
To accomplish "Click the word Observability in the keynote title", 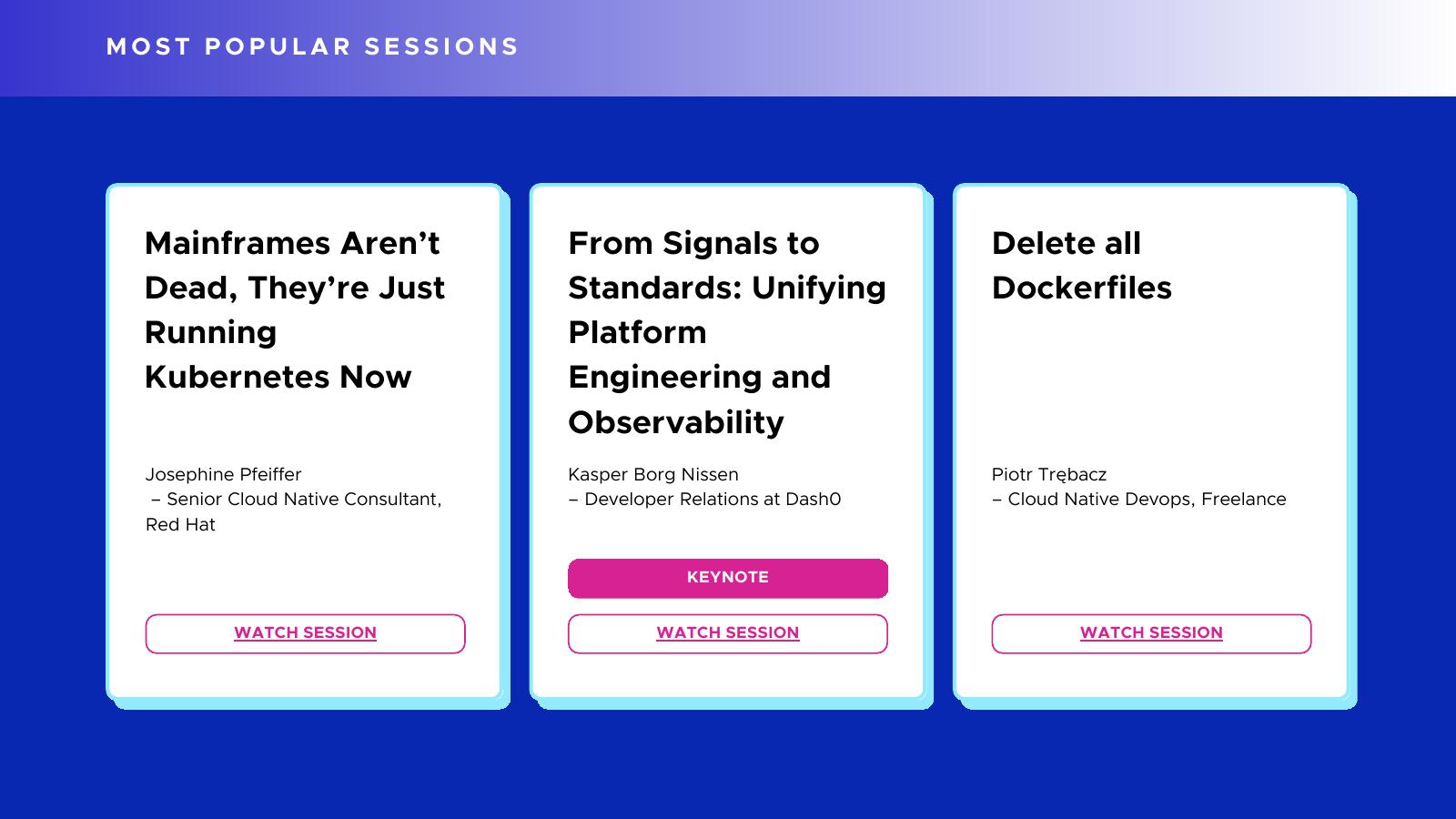I will (675, 422).
